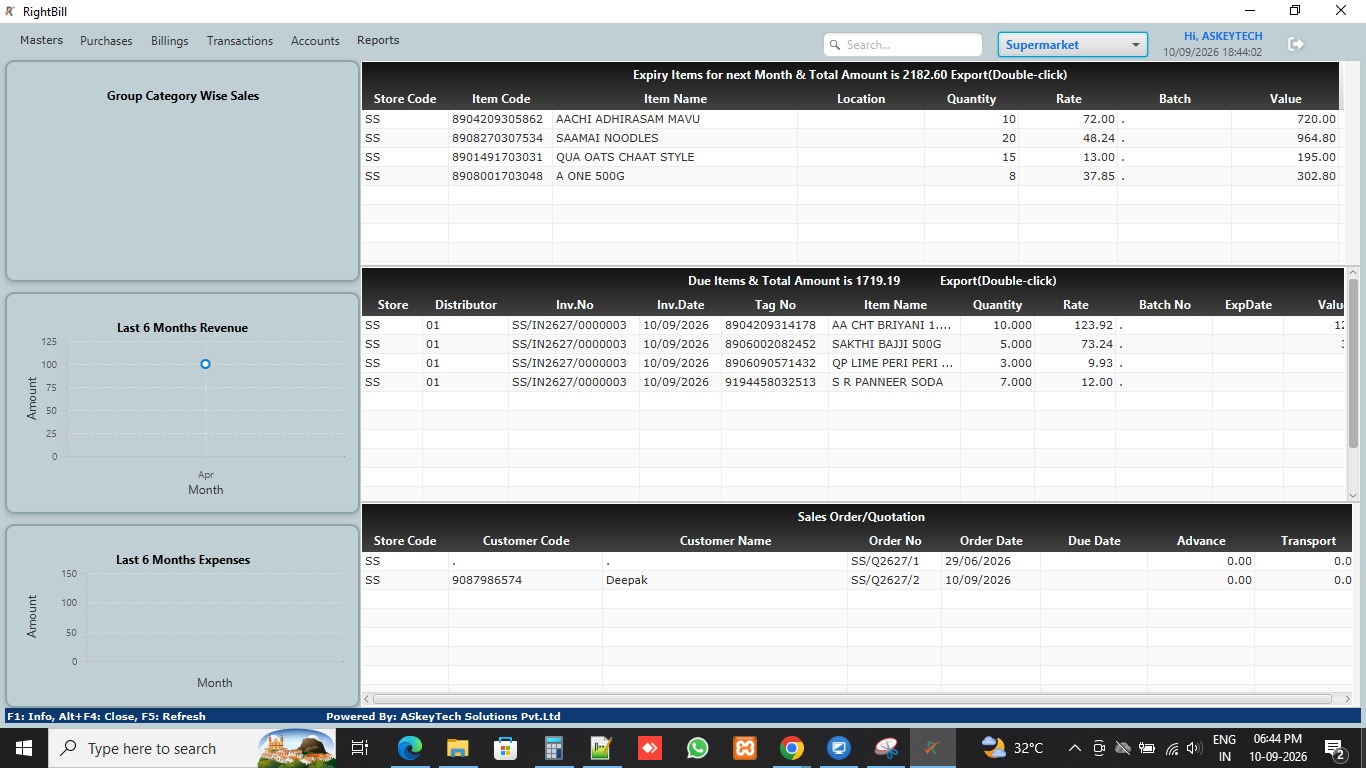The image size is (1366, 768).
Task: Select the AACHI ADHIRASAM MAVU row
Action: point(850,119)
